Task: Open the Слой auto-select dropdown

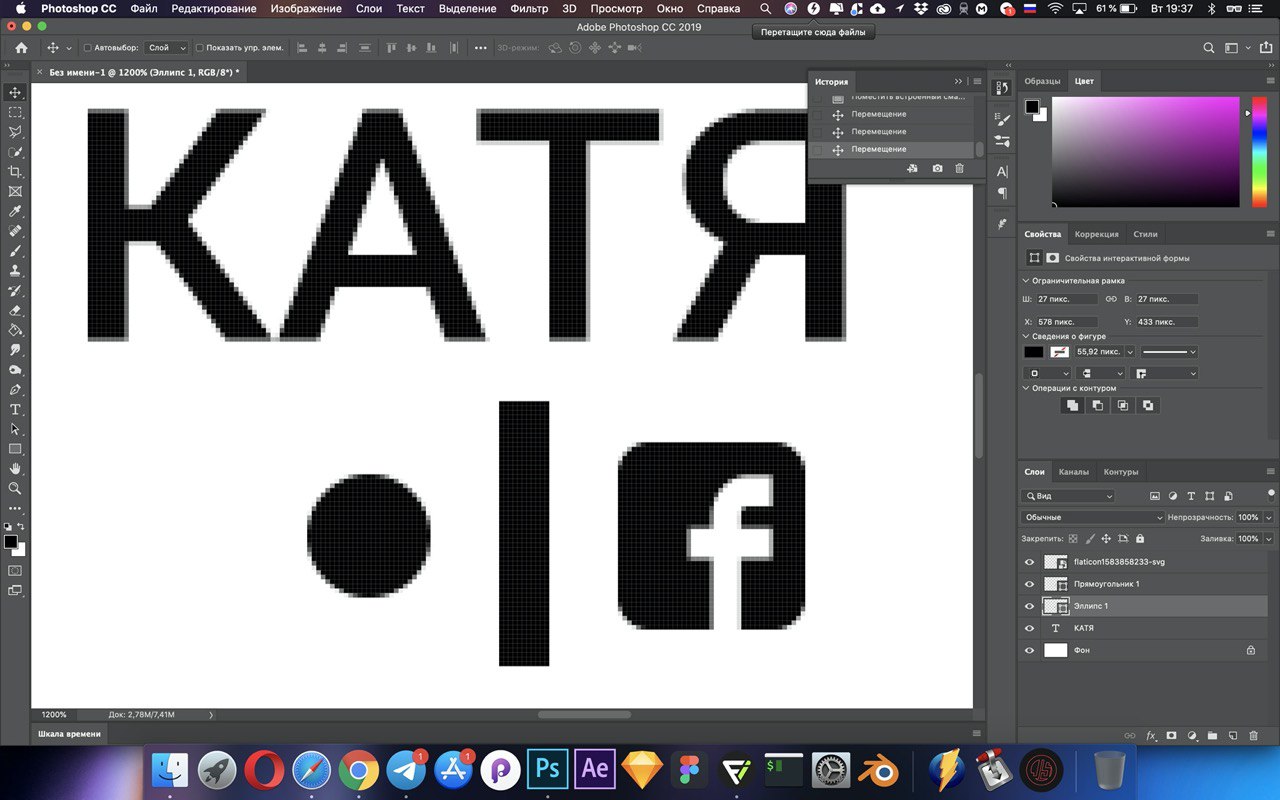Action: [x=166, y=48]
